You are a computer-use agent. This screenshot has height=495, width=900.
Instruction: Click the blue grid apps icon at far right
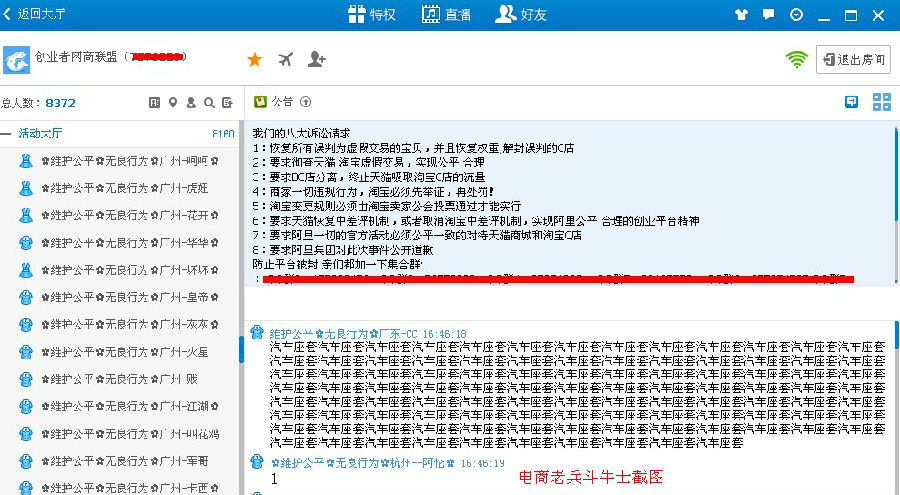tap(882, 102)
